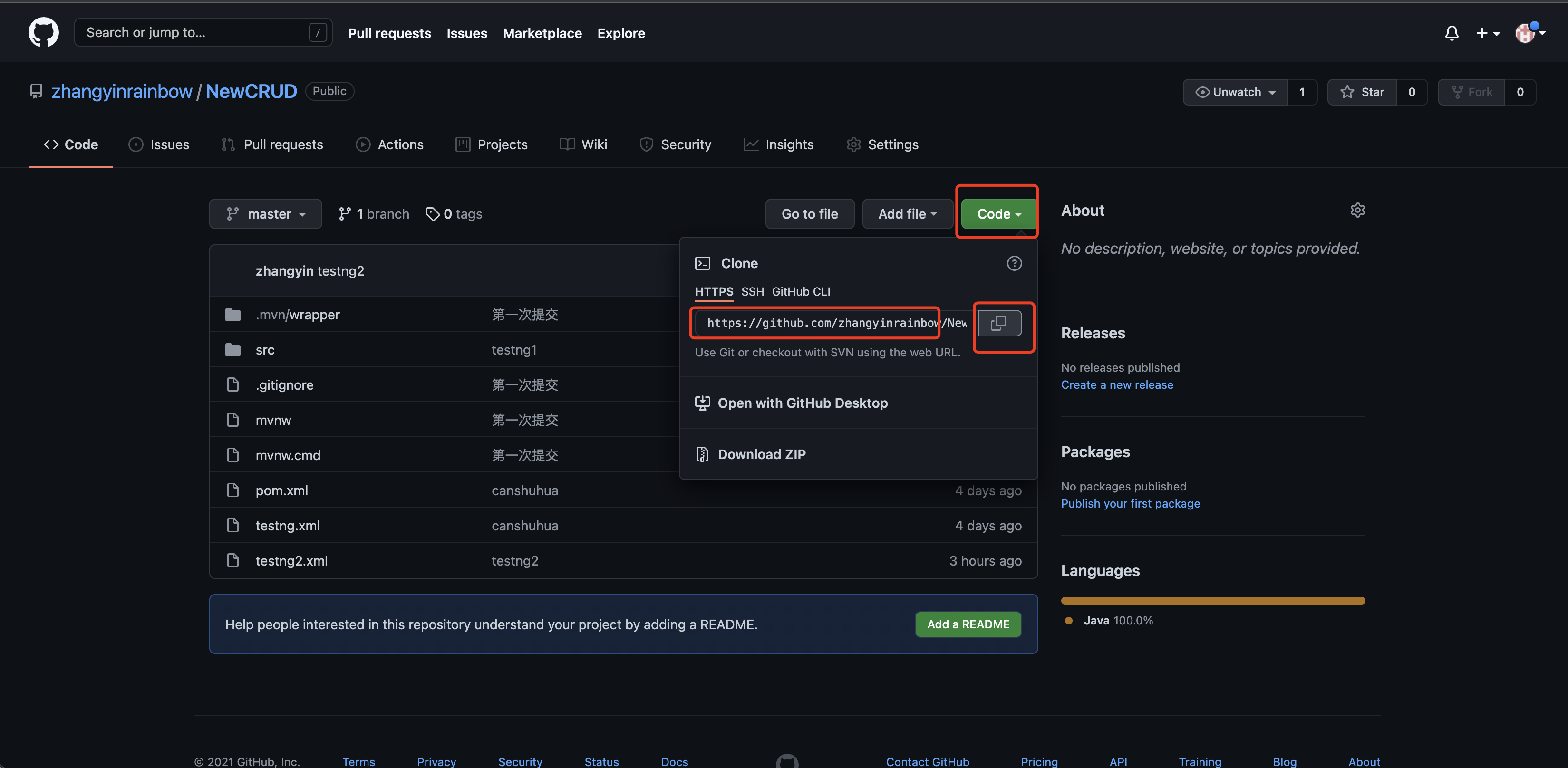Screen dimensions: 1568x768
Task: Expand the Unwatch dropdown
Action: click(x=1235, y=92)
